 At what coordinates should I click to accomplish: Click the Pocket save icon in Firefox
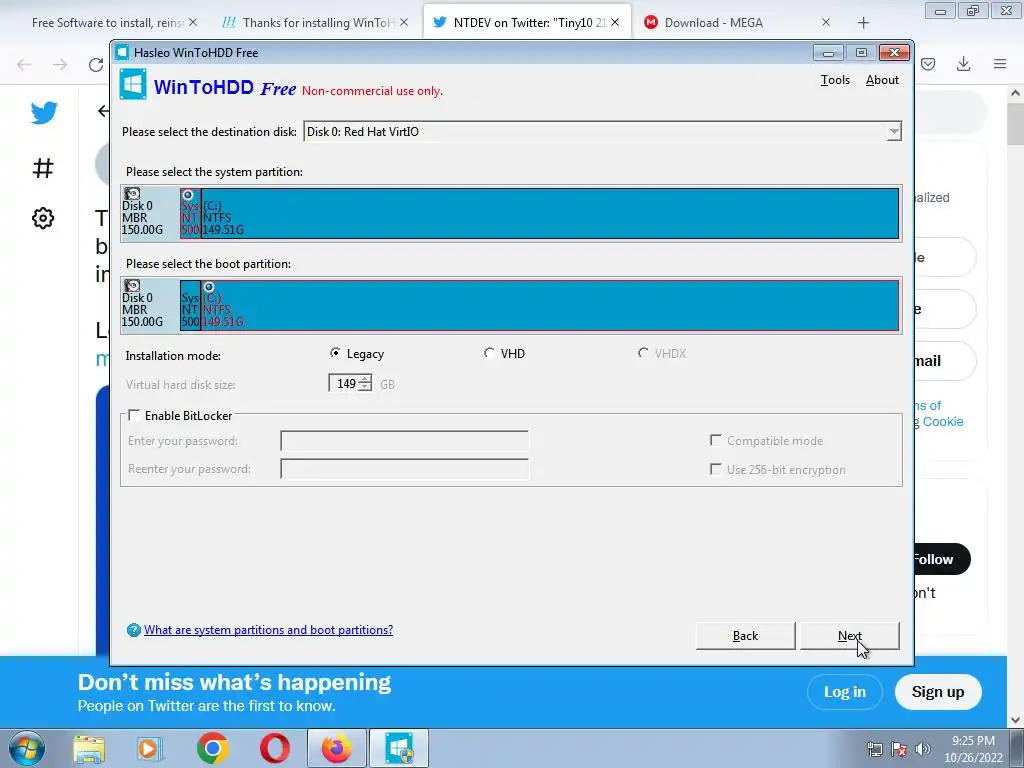928,63
